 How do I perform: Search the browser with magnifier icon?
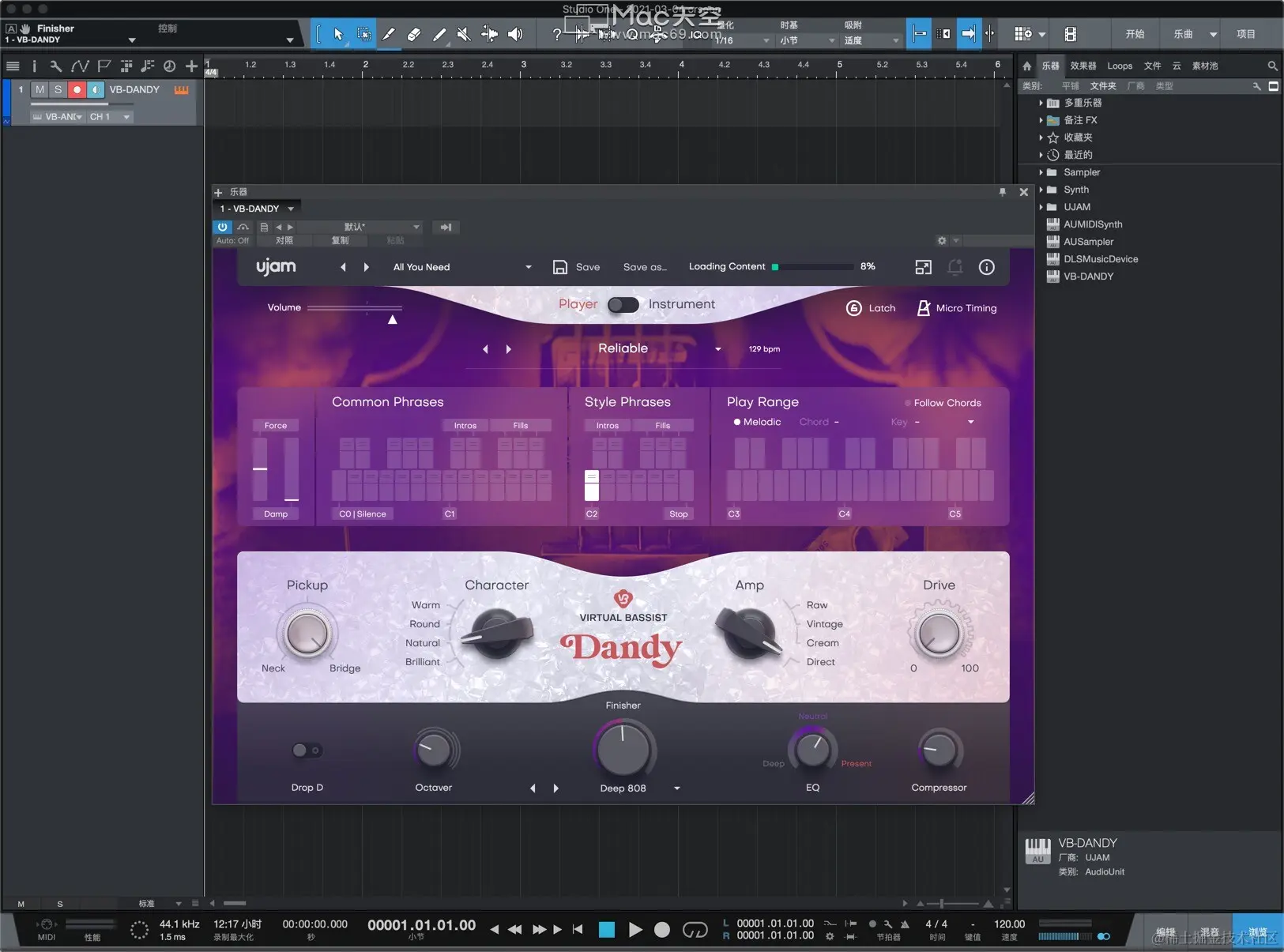click(1272, 66)
